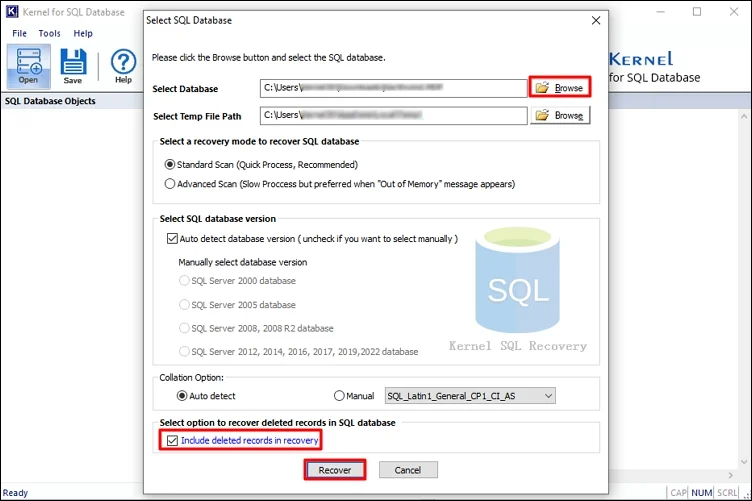Click into the Select Database path field
The height and width of the screenshot is (501, 752).
click(x=393, y=88)
